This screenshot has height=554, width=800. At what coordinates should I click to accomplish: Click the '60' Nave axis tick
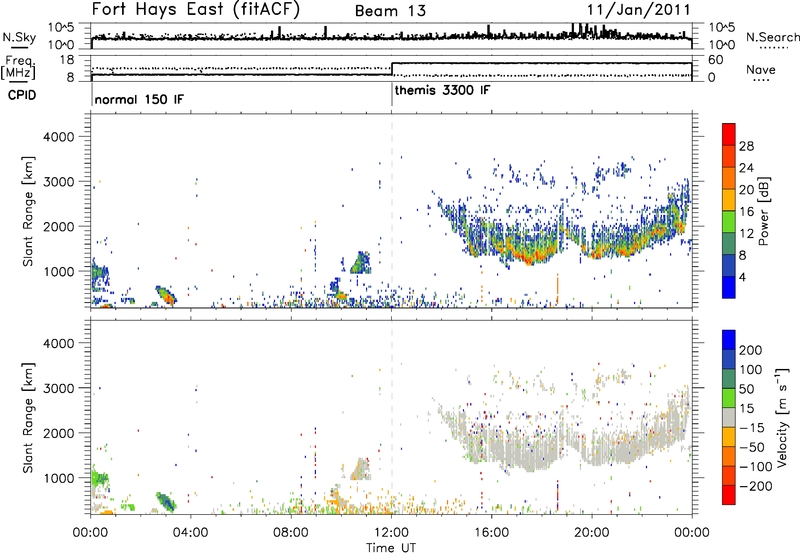click(715, 60)
